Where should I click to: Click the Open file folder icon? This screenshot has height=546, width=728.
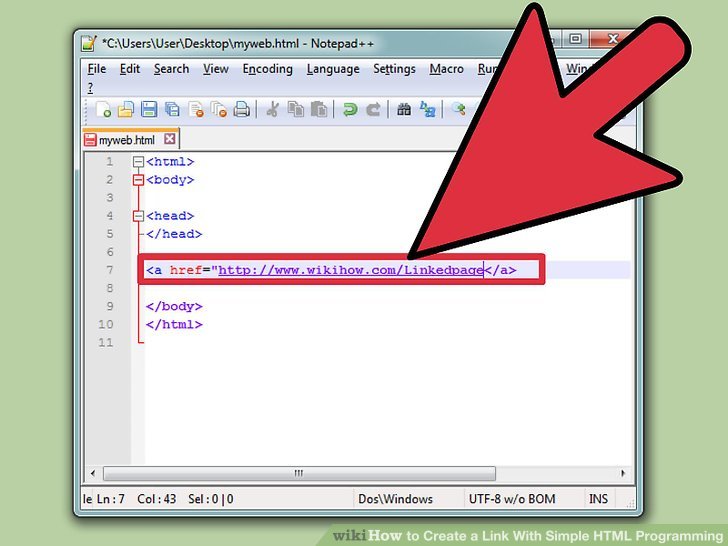[x=126, y=110]
